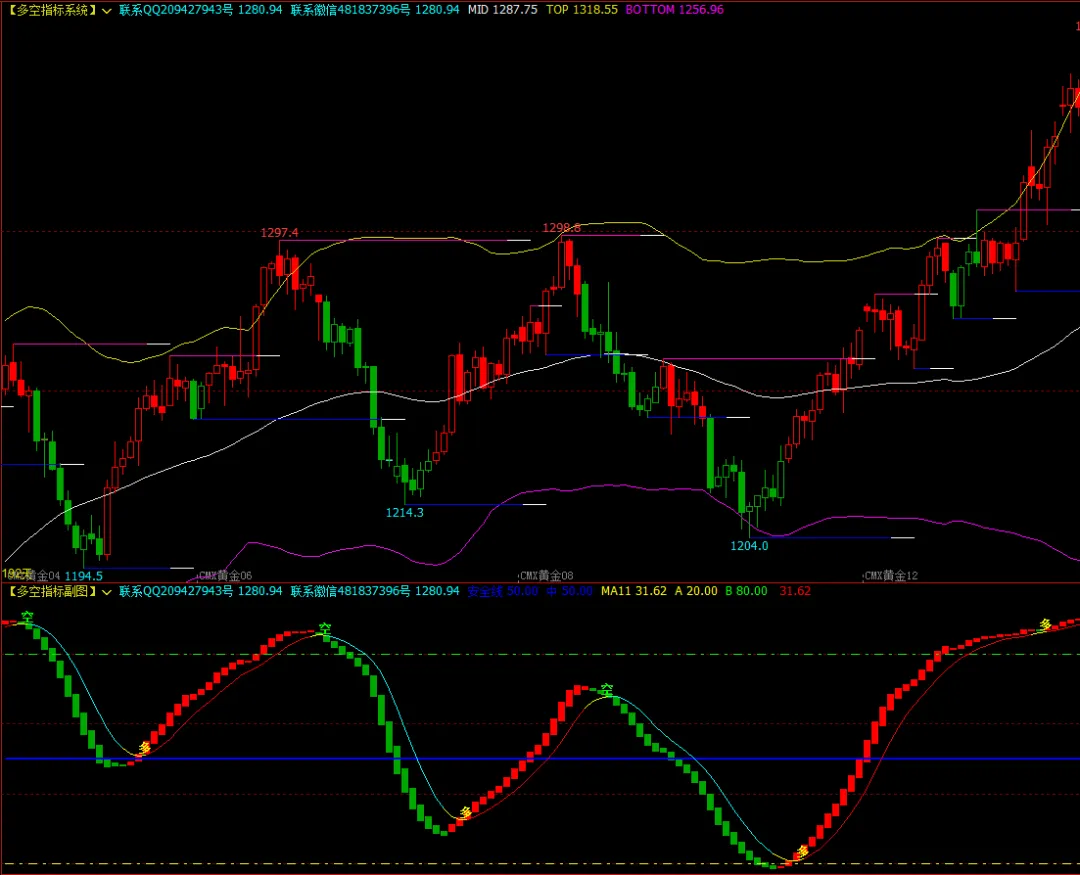Click the red 31.62 value in sub-chart header
This screenshot has height=875, width=1080.
tap(795, 591)
